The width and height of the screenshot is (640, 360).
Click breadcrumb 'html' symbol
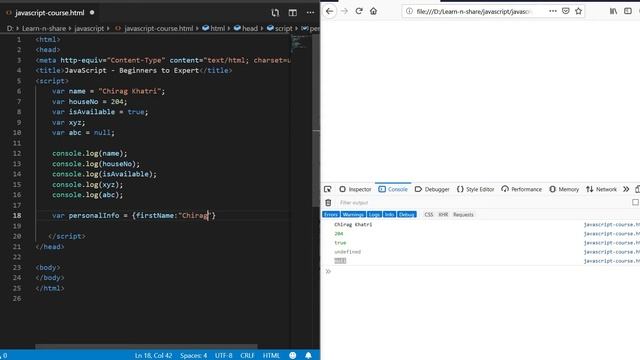[213, 28]
